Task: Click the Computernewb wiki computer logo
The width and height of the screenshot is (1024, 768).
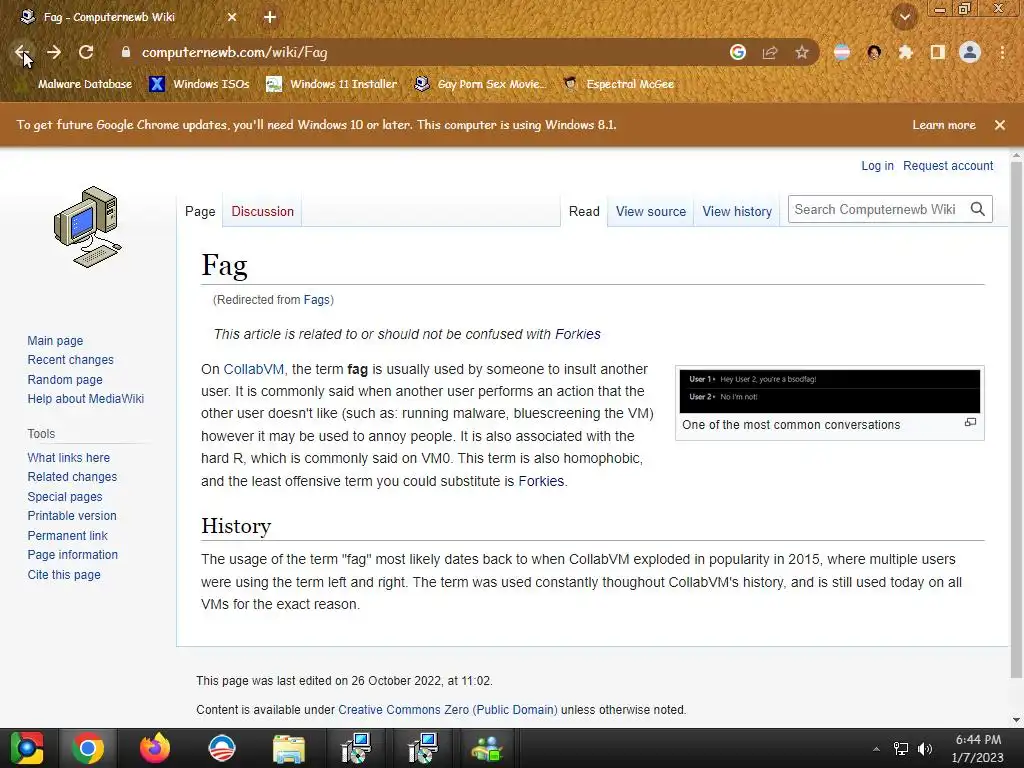Action: pyautogui.click(x=88, y=227)
